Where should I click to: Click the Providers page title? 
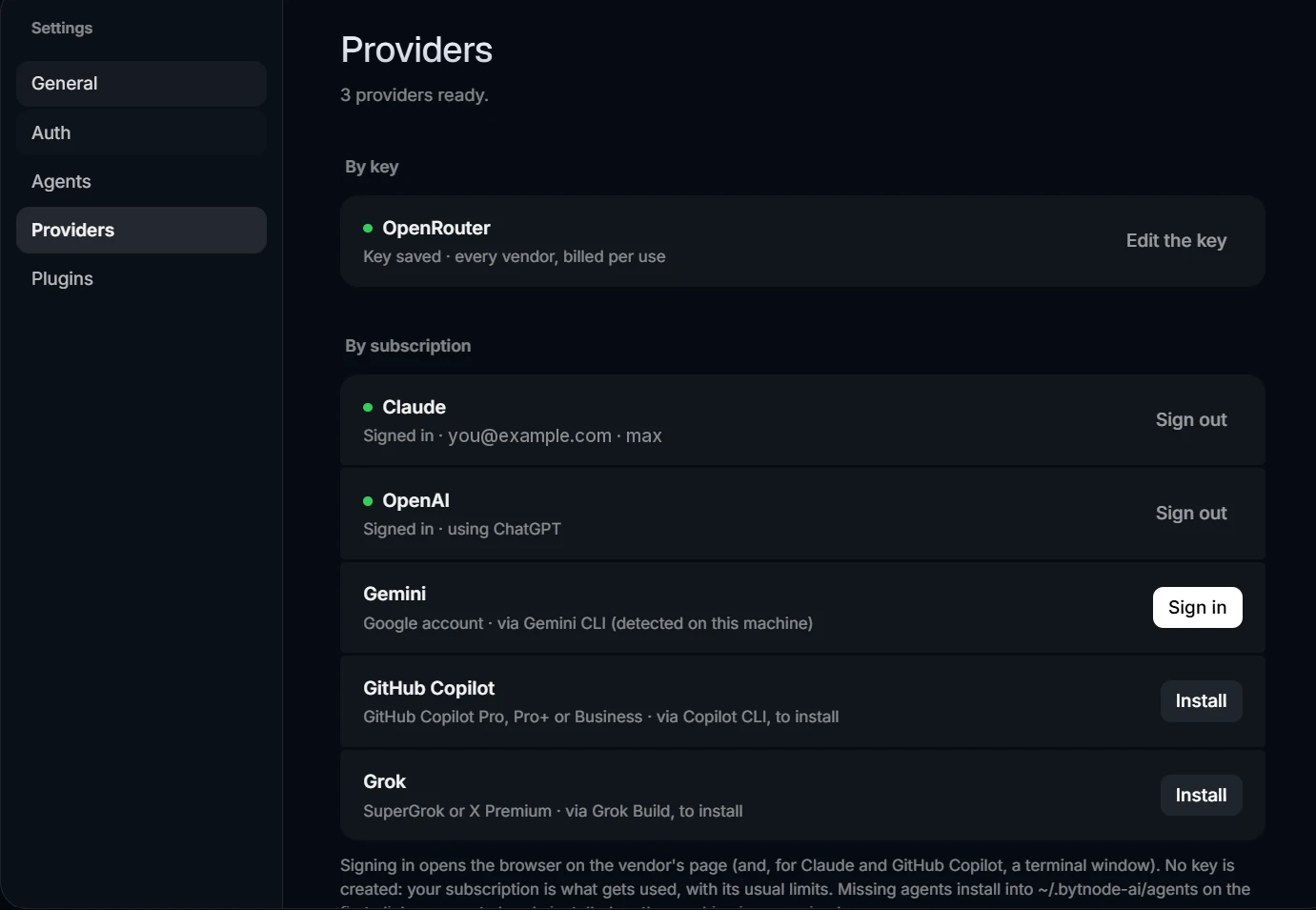(416, 50)
